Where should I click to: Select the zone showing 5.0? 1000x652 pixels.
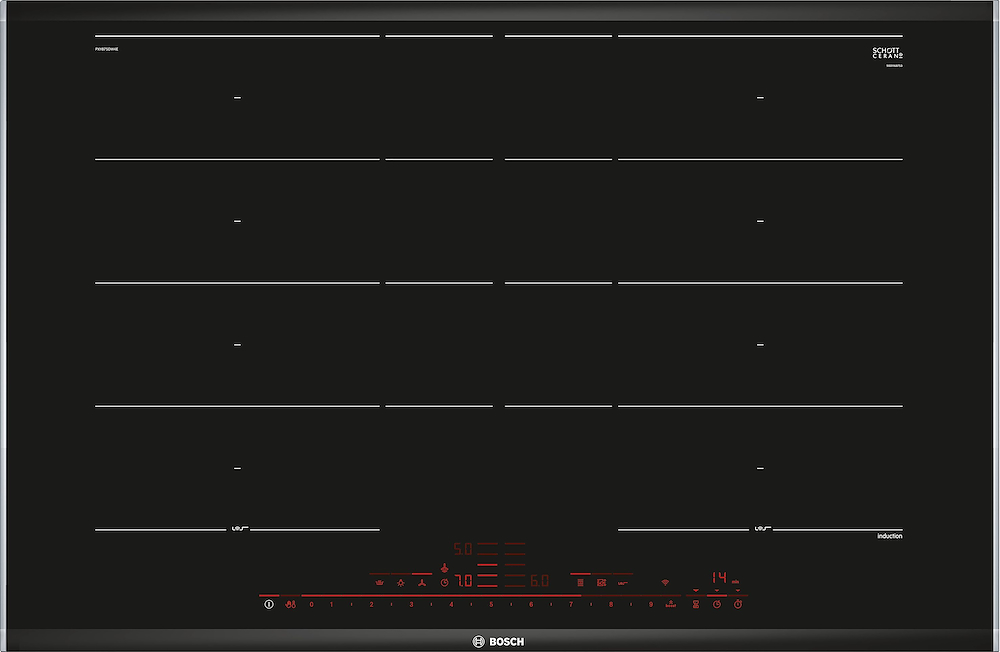[x=463, y=549]
